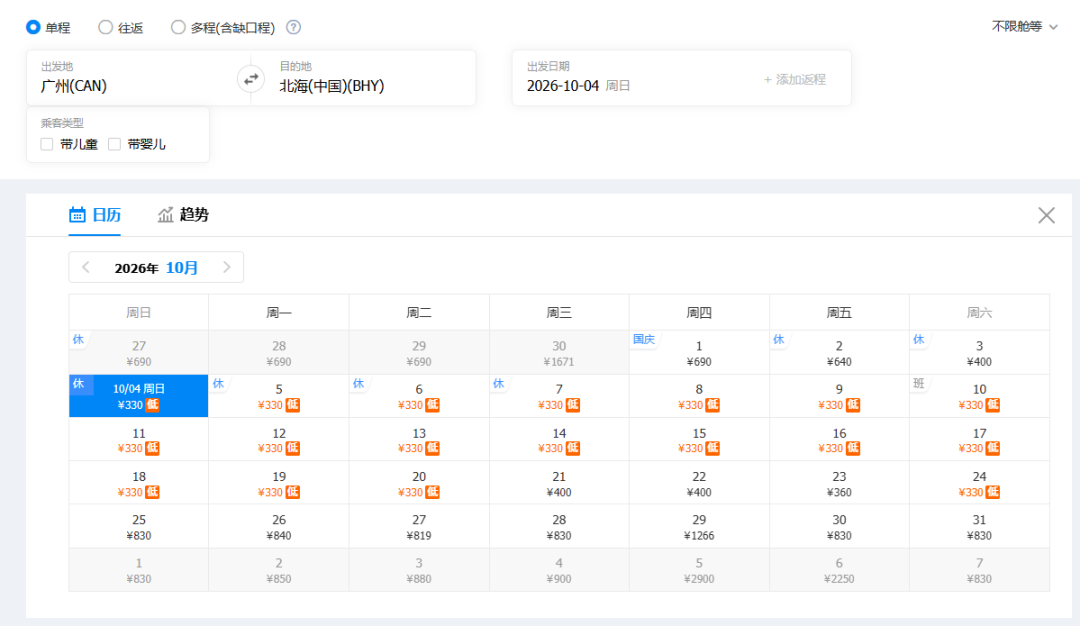Select October 3 priced ¥400

(979, 353)
